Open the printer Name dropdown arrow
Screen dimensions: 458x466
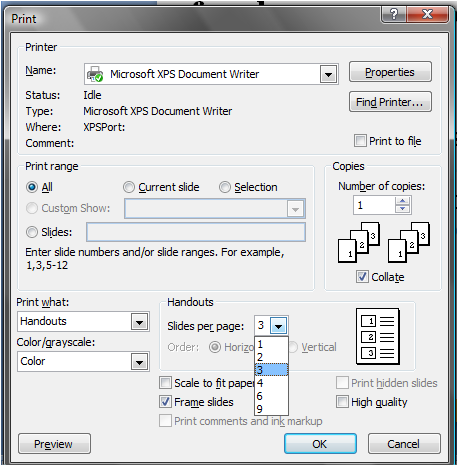328,74
